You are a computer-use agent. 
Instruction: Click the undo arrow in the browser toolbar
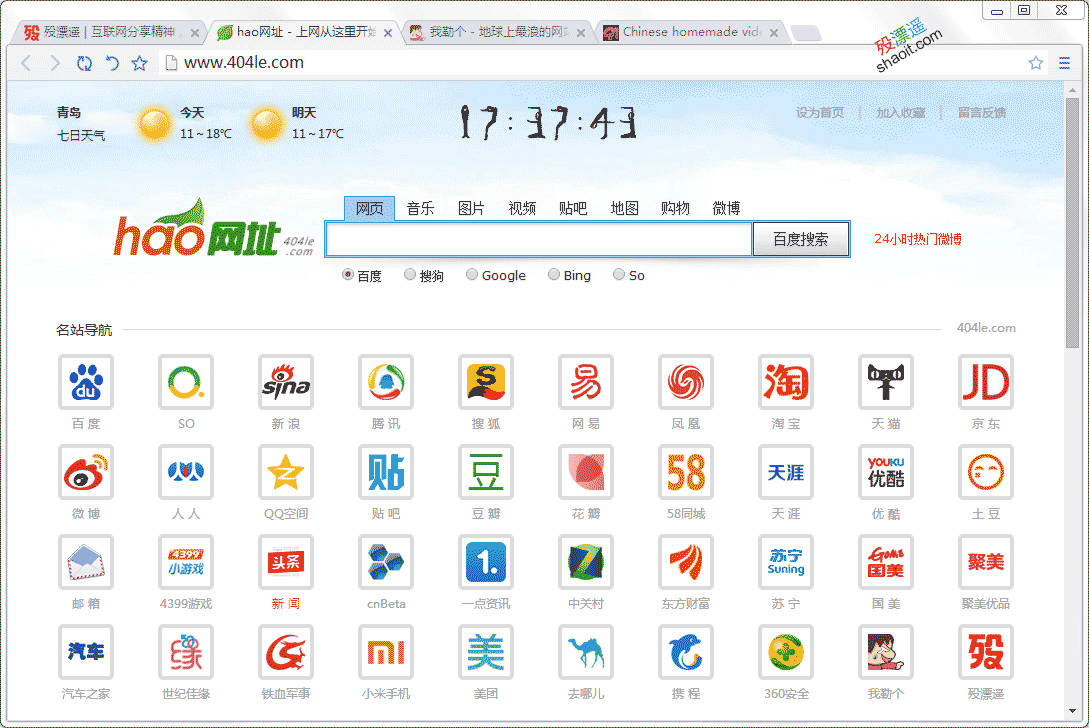point(112,63)
